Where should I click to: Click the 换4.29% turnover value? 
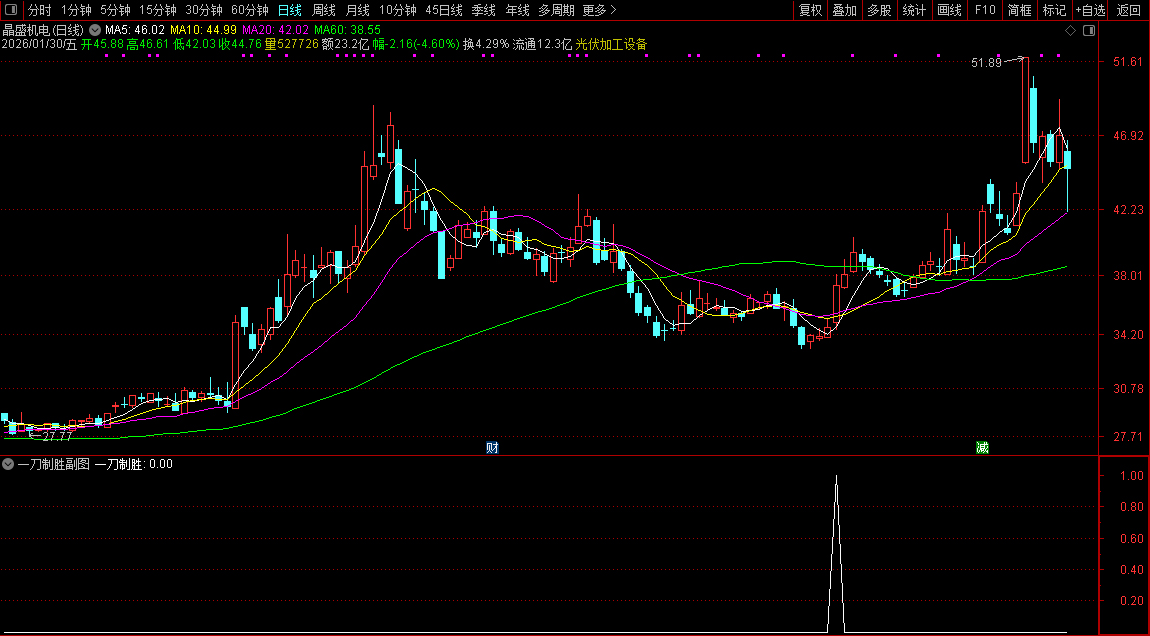coord(486,44)
